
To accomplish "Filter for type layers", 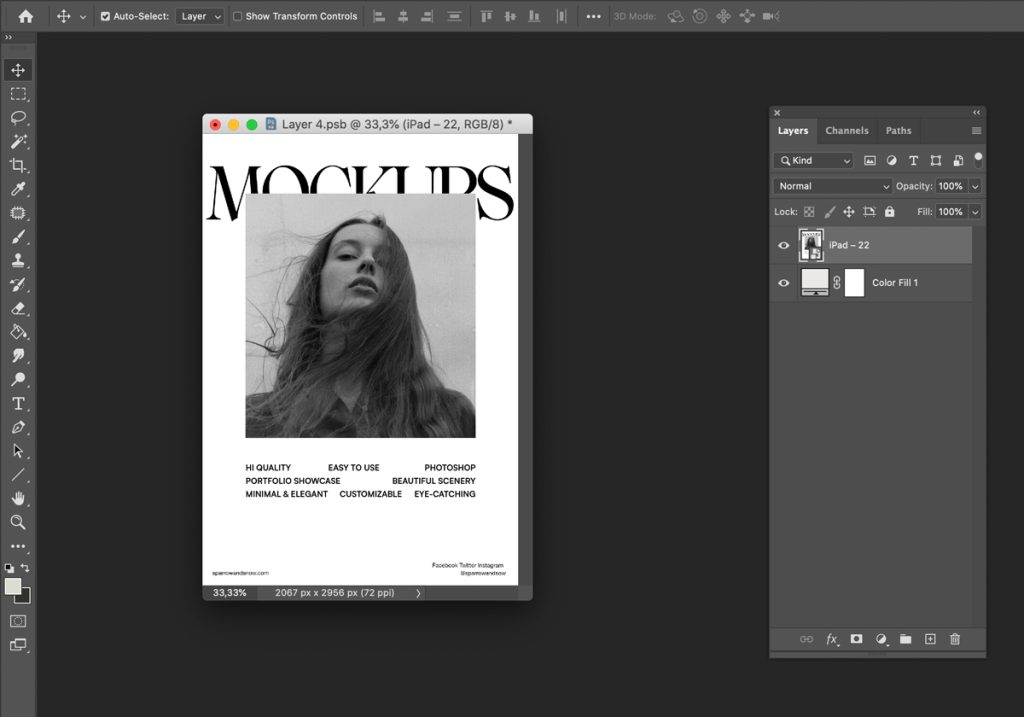I will pos(914,161).
